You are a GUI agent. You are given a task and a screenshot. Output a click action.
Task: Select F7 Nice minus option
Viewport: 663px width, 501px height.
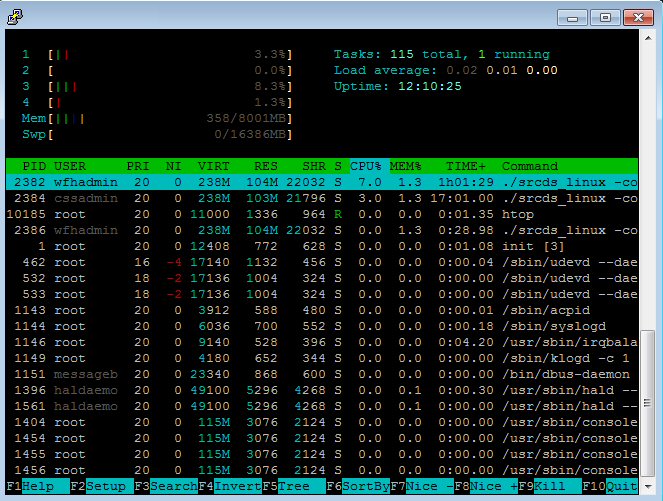(x=422, y=486)
